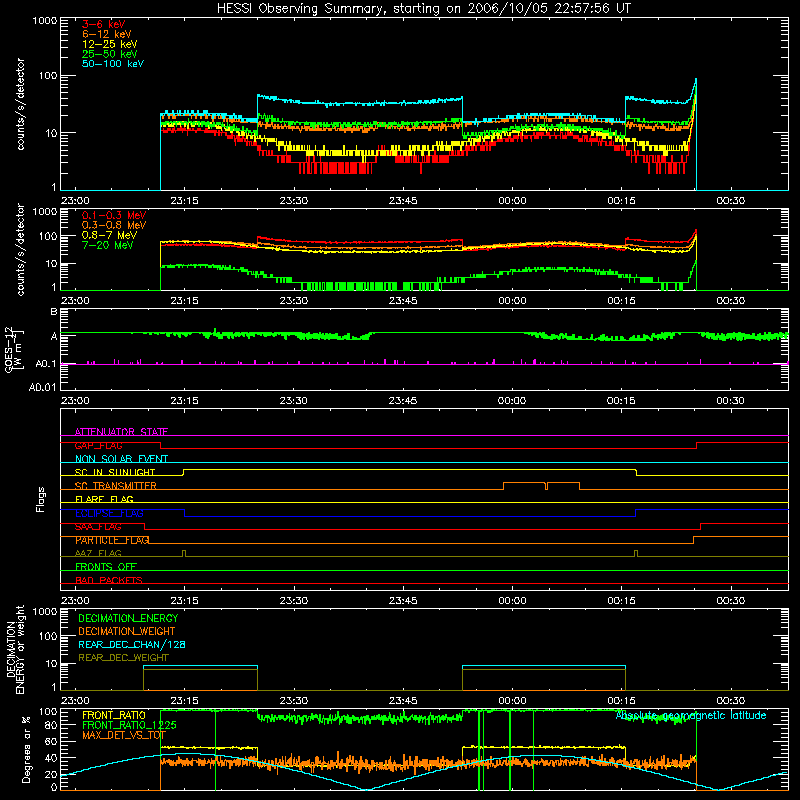Click the Degrees or % axis label
This screenshot has width=800, height=800.
pyautogui.click(x=26, y=749)
